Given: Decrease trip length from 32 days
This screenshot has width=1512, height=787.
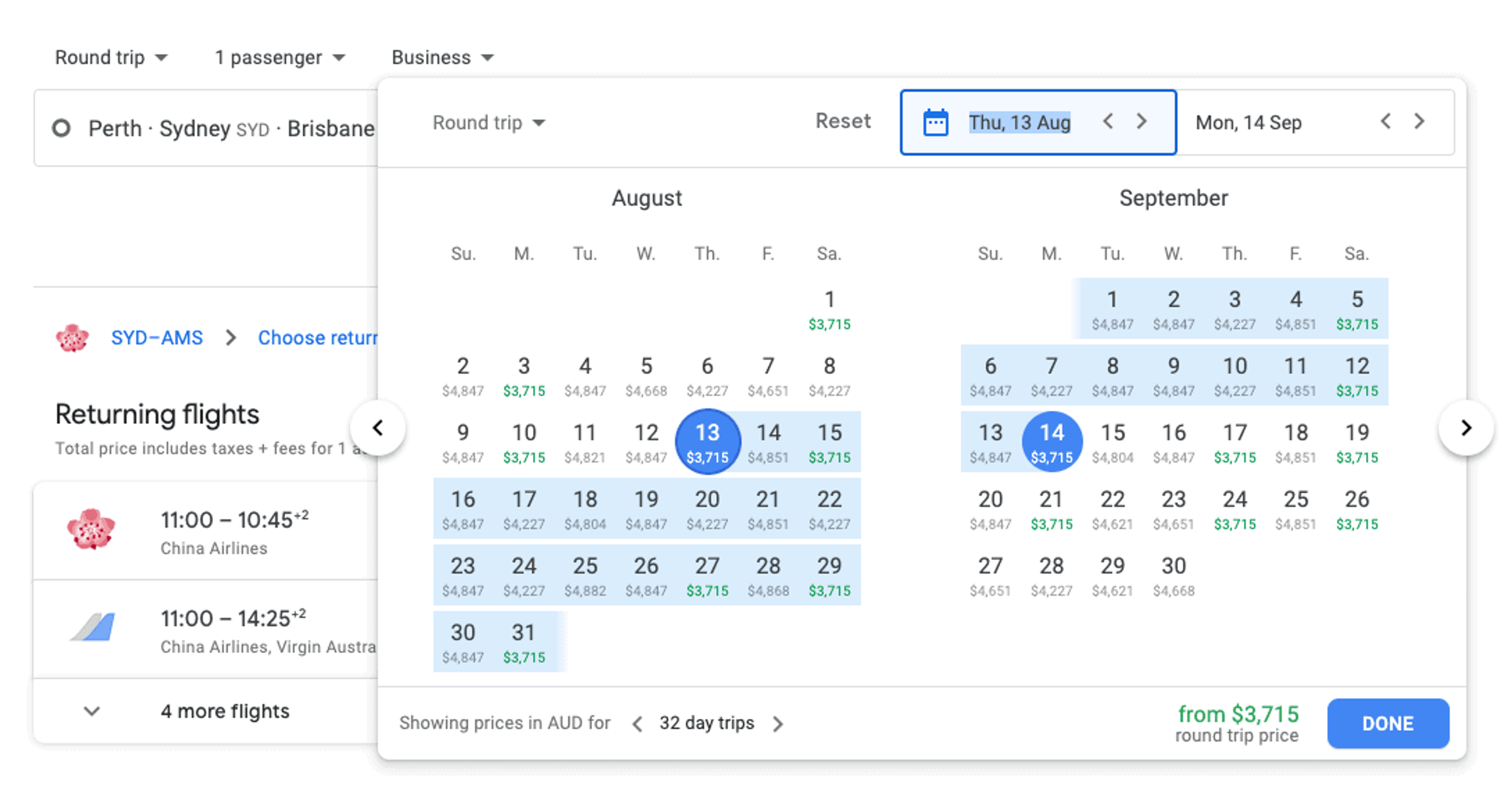Looking at the screenshot, I should pos(637,724).
